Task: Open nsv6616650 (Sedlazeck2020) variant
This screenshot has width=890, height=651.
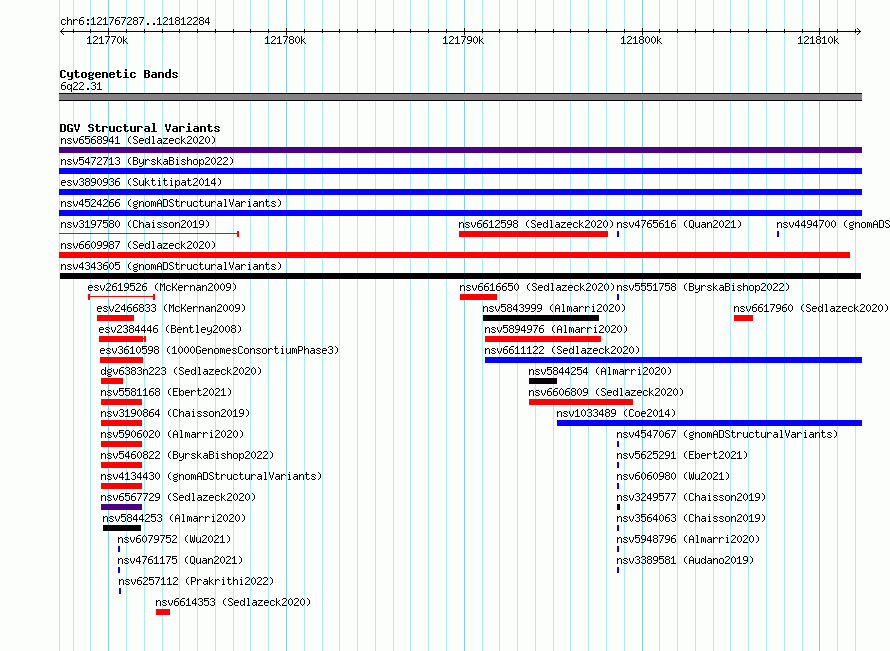Action: [x=538, y=287]
